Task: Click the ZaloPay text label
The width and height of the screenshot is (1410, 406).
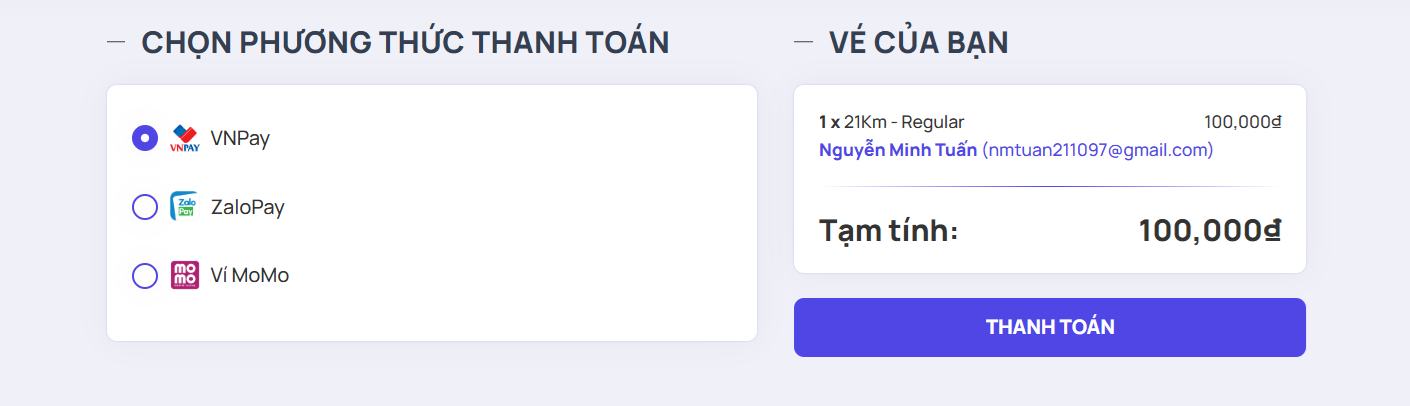Action: (248, 207)
